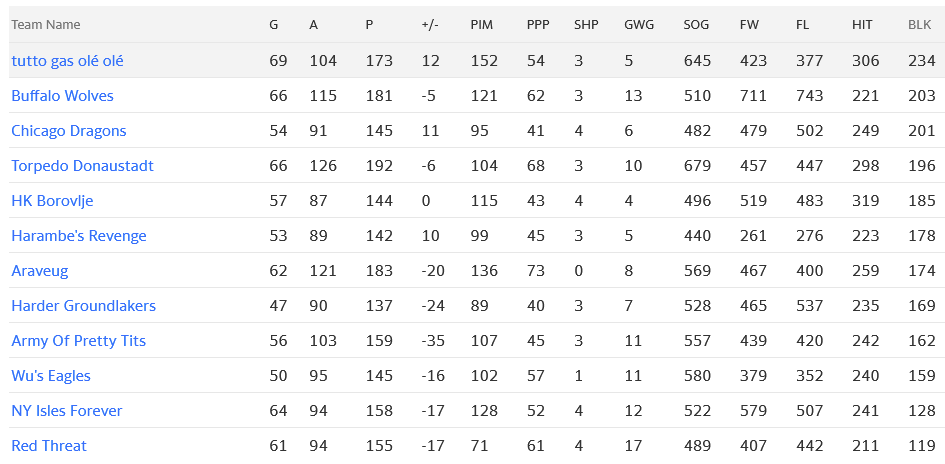
Task: Sort by the G goals column header
Action: pos(274,24)
